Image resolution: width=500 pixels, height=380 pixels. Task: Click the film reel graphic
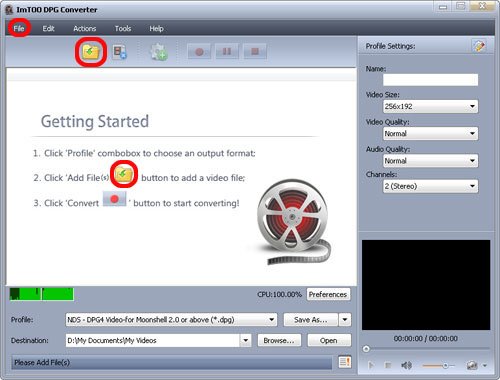pos(293,222)
